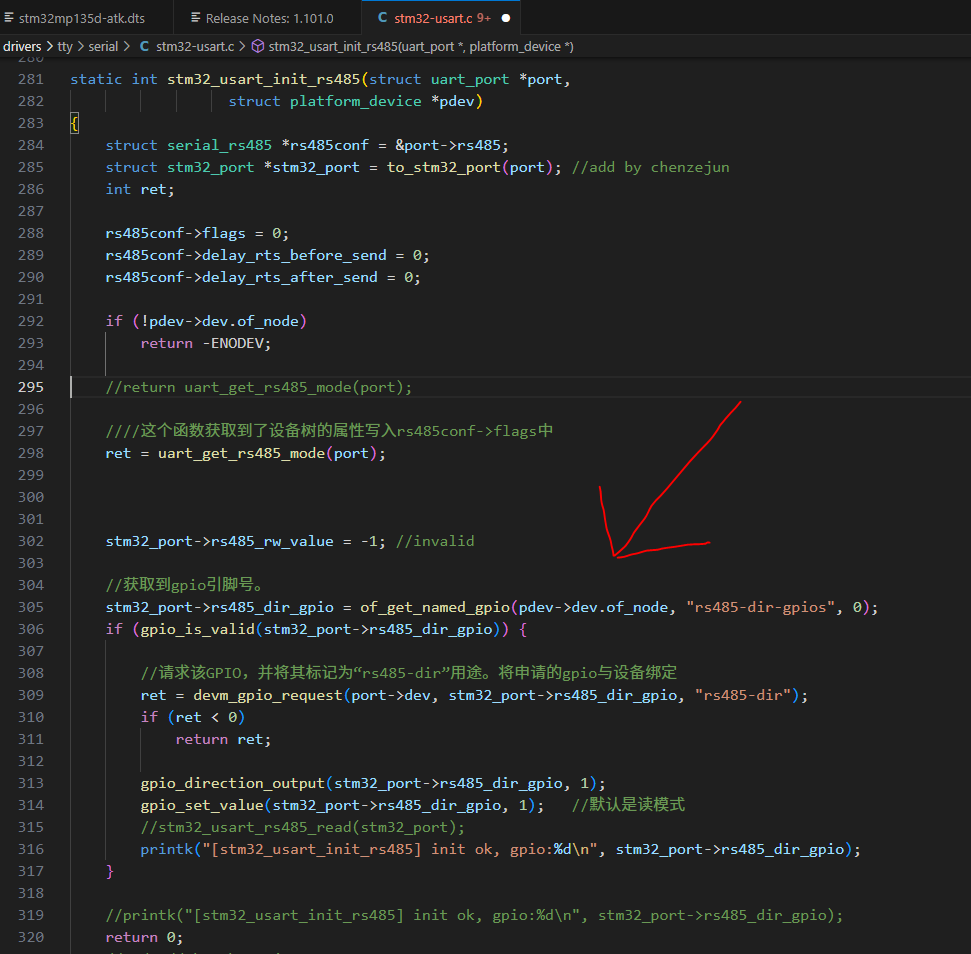Image resolution: width=971 pixels, height=954 pixels.
Task: Click commented printk on line 319
Action: tap(474, 915)
